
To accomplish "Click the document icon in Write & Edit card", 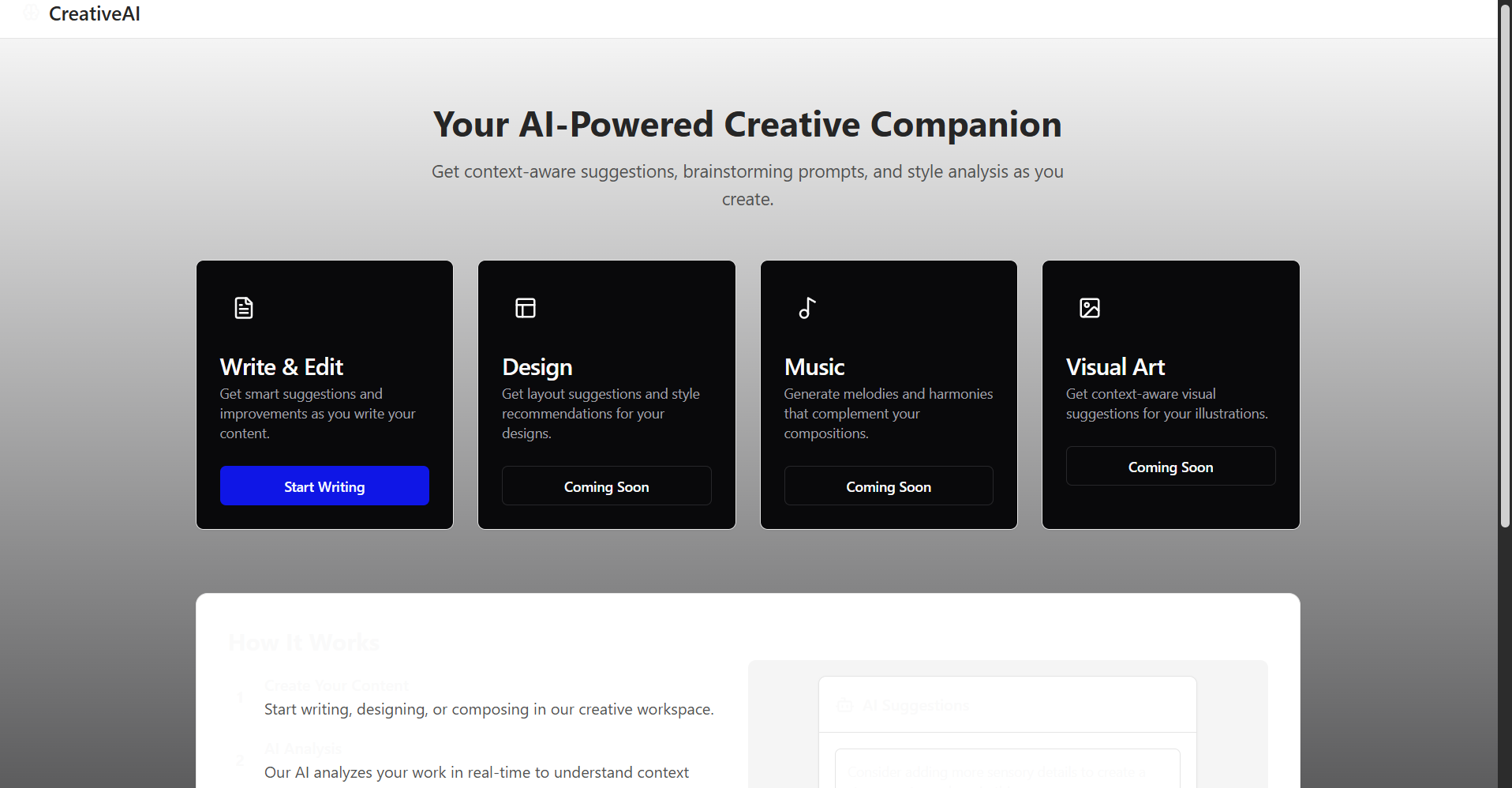I will pos(244,308).
